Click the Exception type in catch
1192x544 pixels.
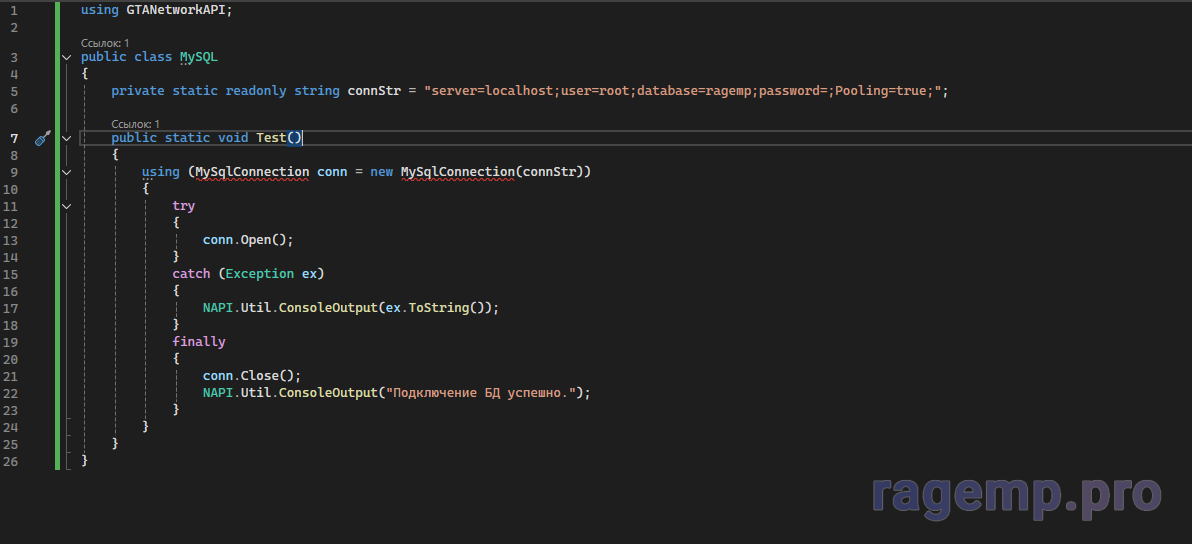coord(260,274)
